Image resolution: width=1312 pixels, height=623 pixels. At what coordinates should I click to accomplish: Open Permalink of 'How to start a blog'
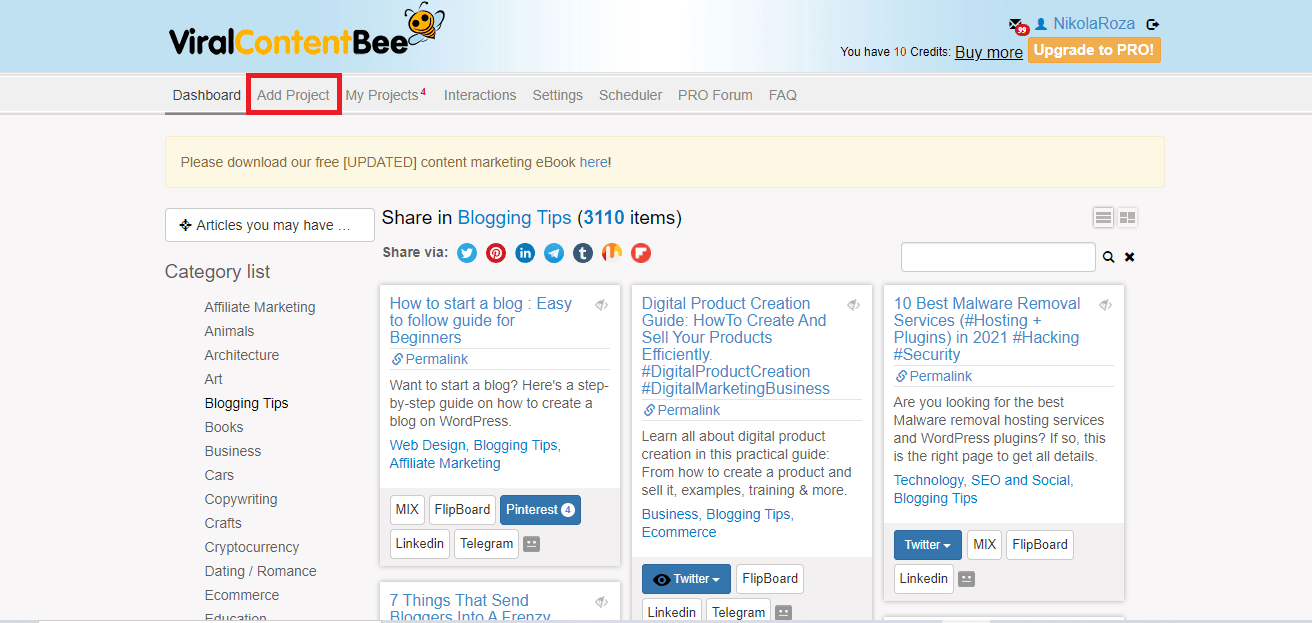430,359
